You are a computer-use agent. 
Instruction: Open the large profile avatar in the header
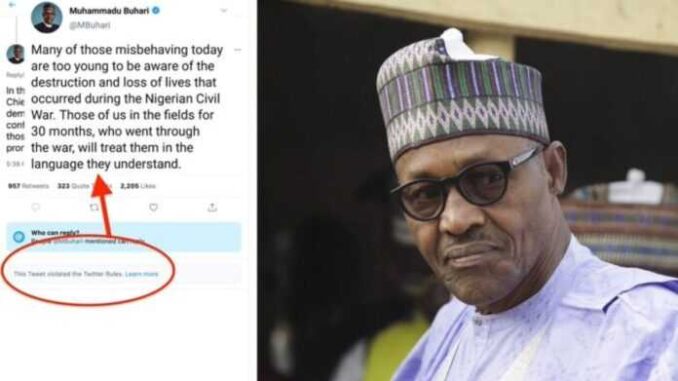47,17
